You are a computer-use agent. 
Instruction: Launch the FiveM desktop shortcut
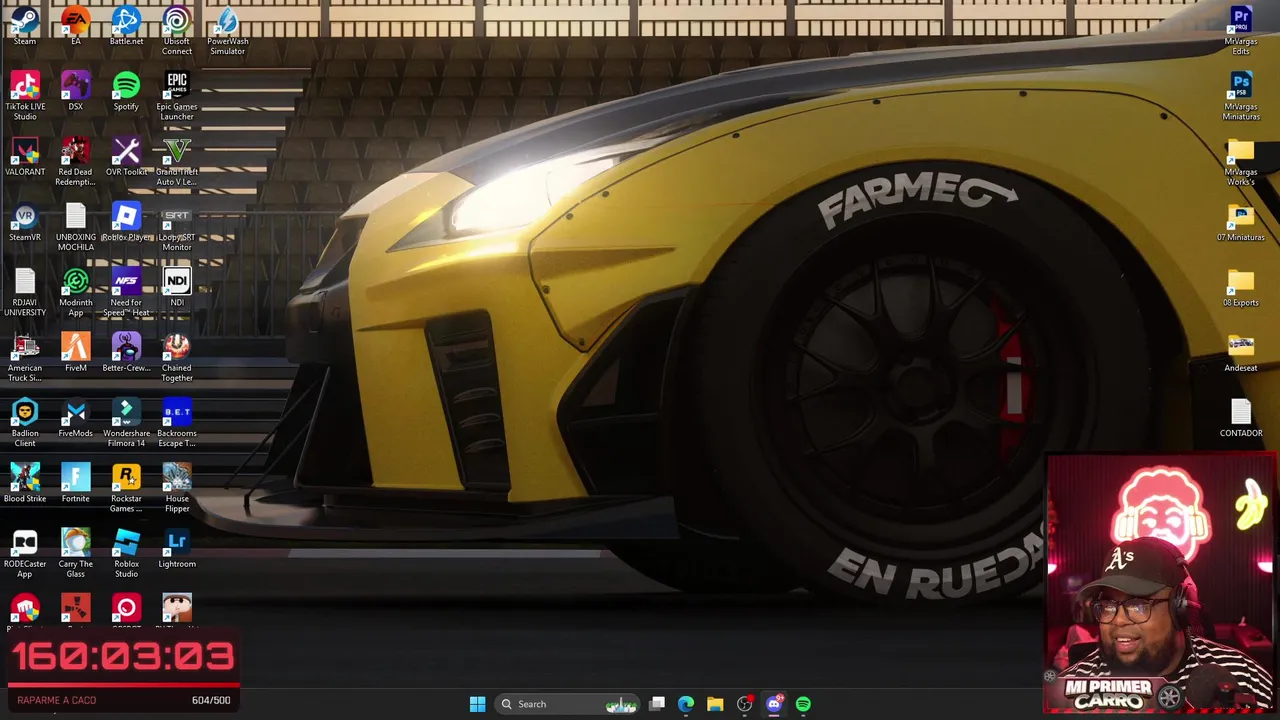76,353
